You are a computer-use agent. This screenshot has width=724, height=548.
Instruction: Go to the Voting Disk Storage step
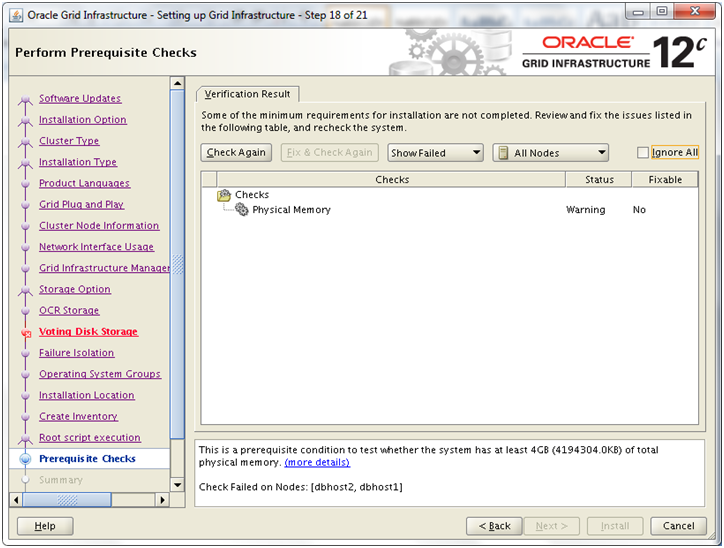click(88, 331)
